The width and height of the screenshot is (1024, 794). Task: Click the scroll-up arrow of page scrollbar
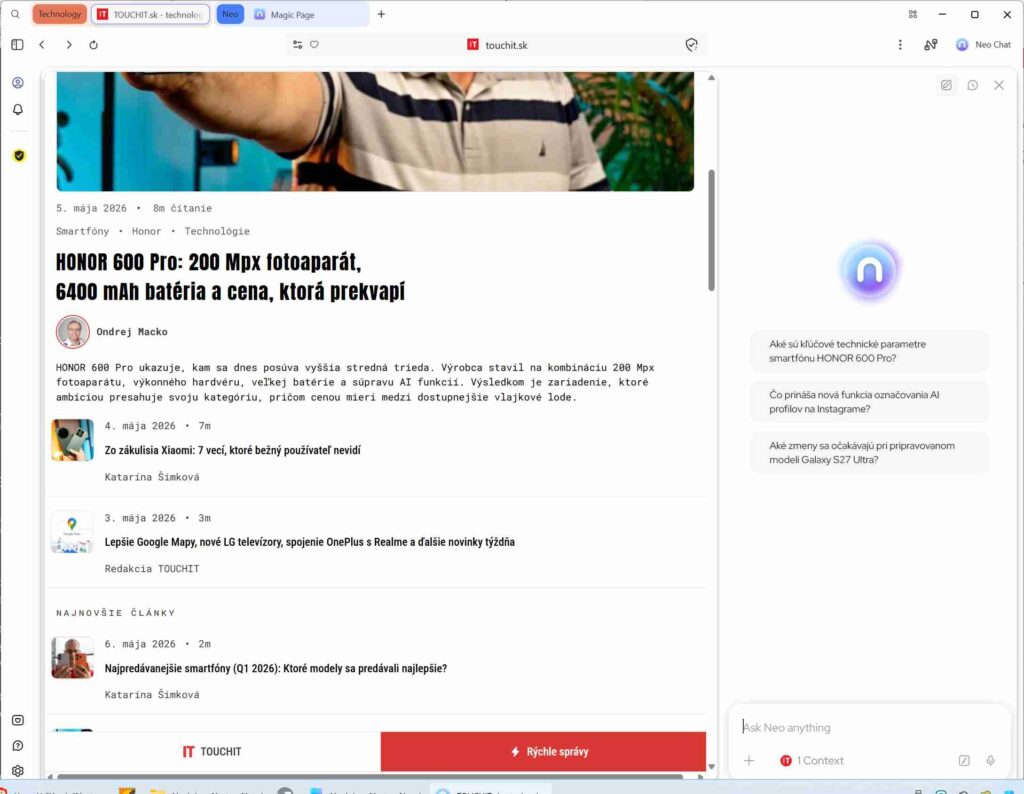click(x=711, y=78)
